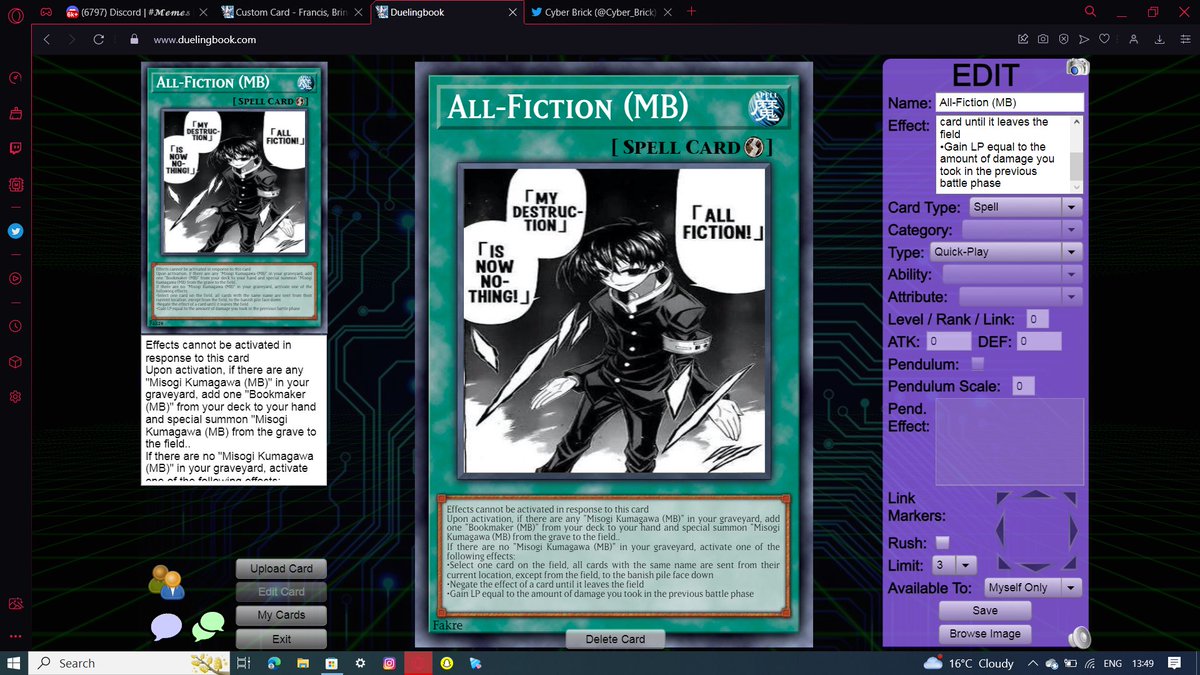Open the green chat bubbles icon
1200x675 pixels.
[x=208, y=626]
